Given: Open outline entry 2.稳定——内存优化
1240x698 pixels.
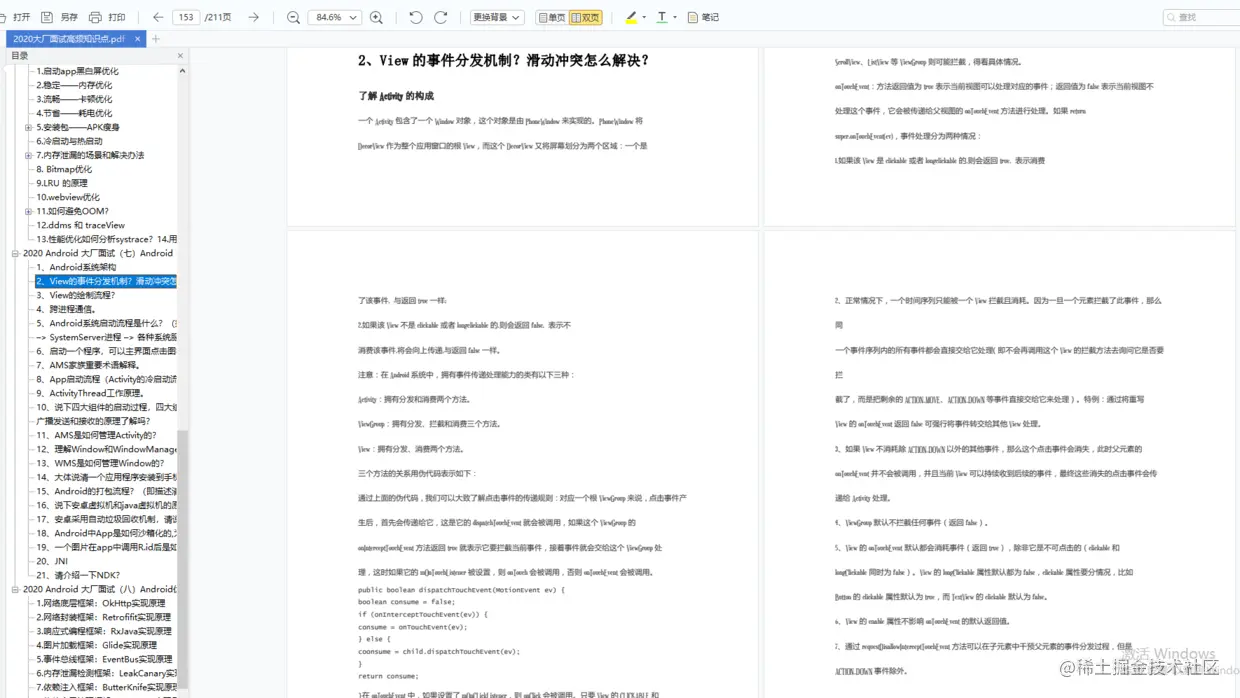Looking at the screenshot, I should click(74, 85).
